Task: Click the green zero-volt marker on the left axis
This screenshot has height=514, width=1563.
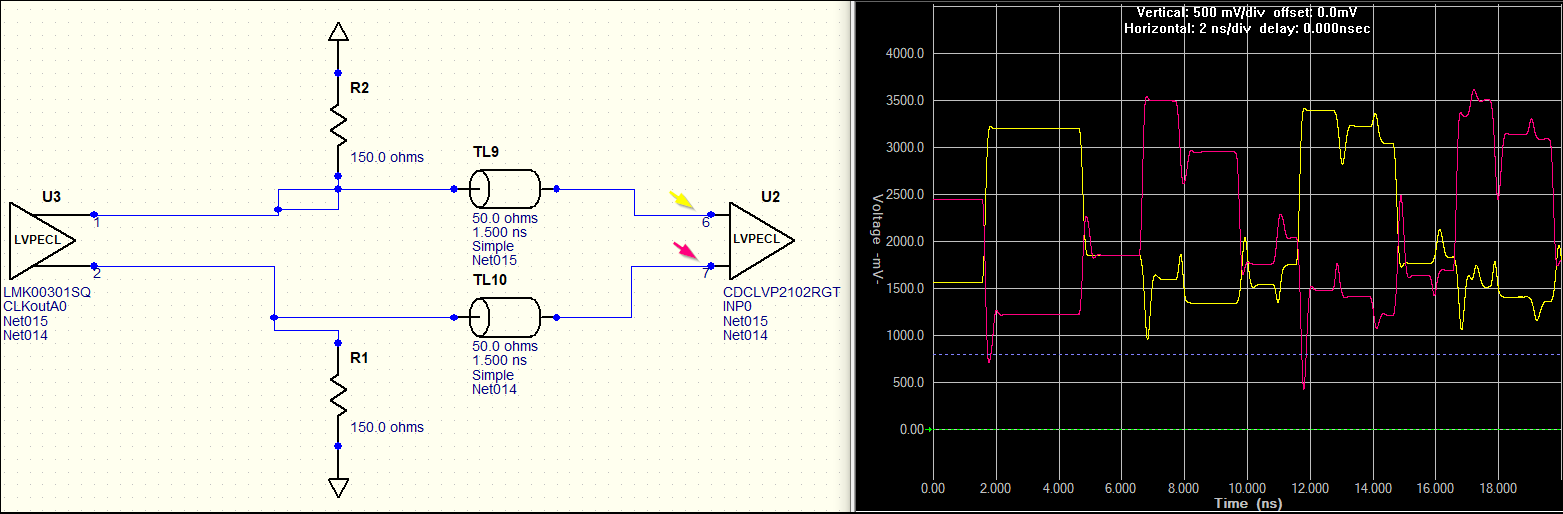Action: coord(930,430)
